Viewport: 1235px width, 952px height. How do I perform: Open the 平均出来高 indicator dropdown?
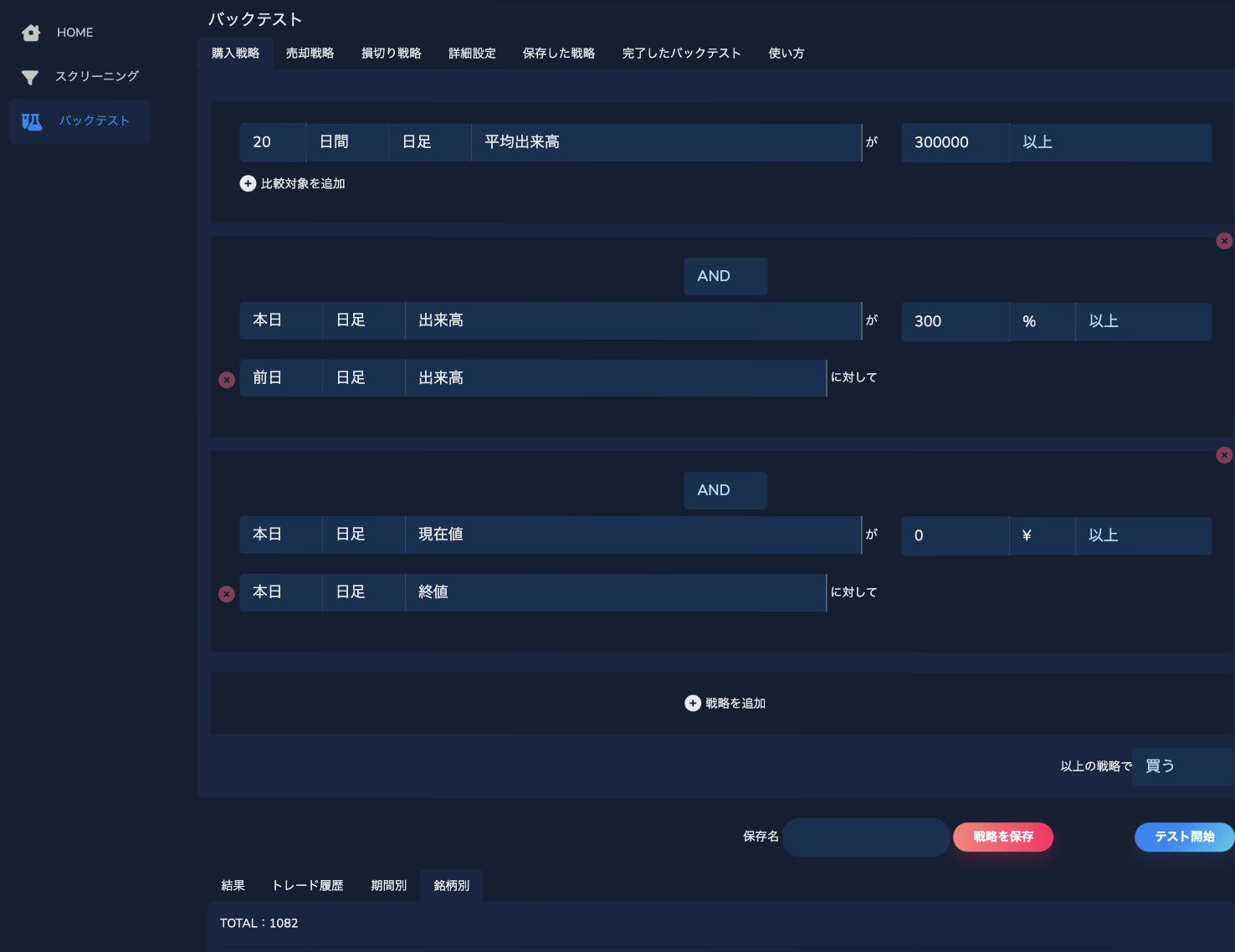click(666, 142)
